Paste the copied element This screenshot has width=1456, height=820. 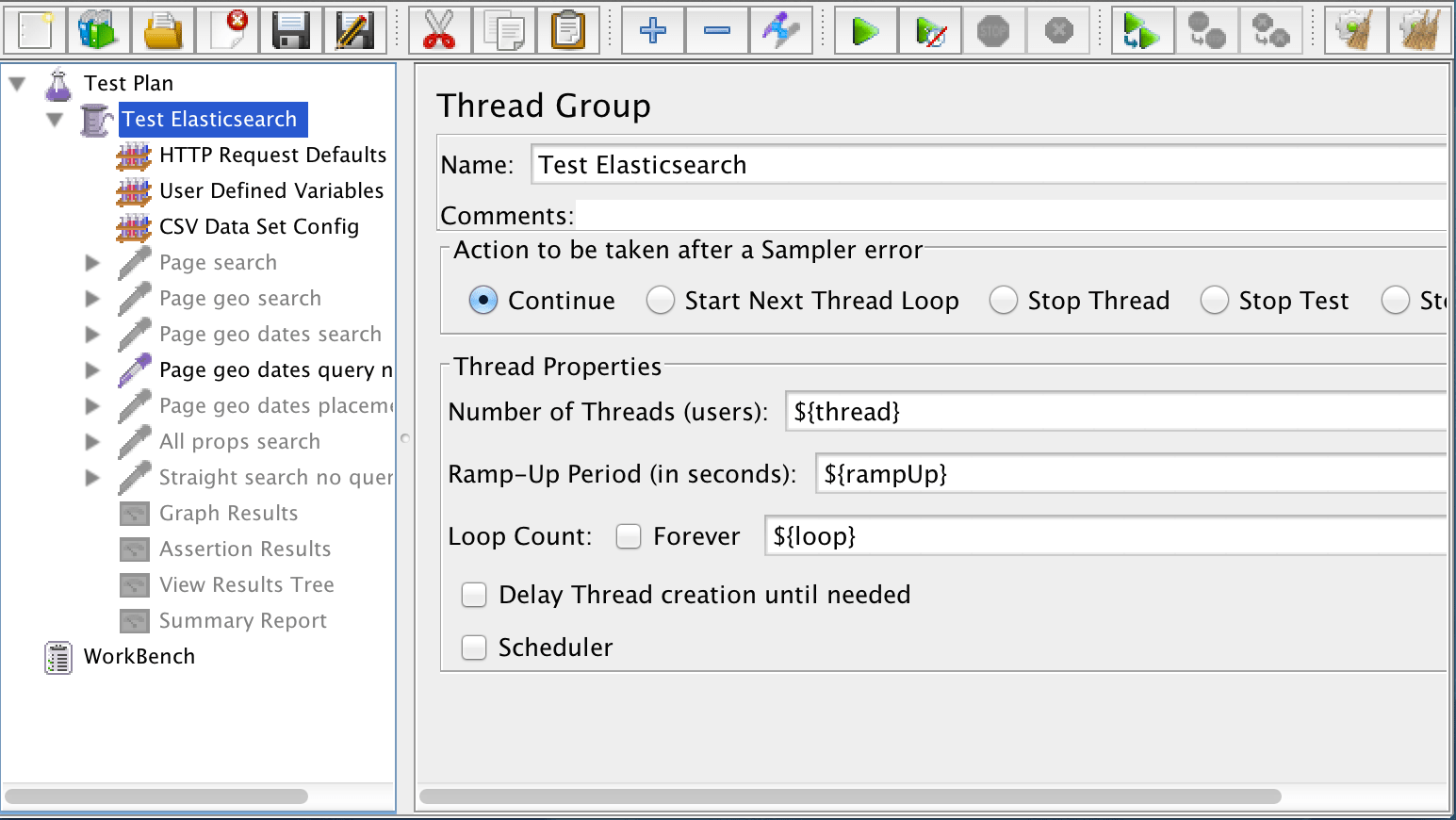pos(568,29)
